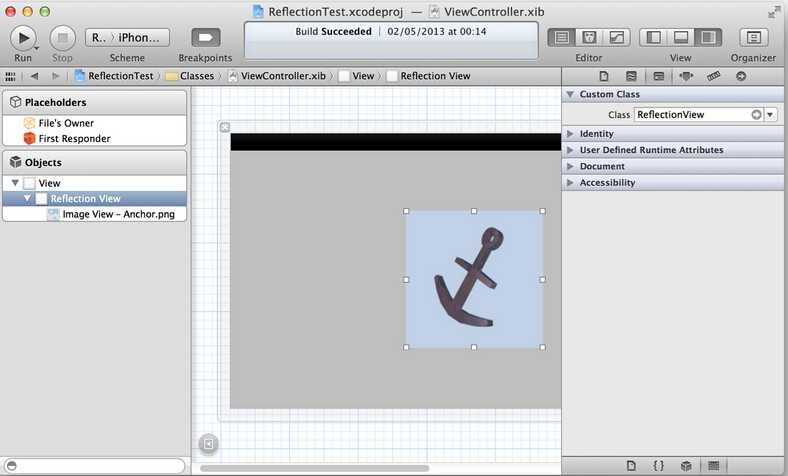Screen dimensions: 788x476
Task: Click the Stop button
Action: [62, 38]
